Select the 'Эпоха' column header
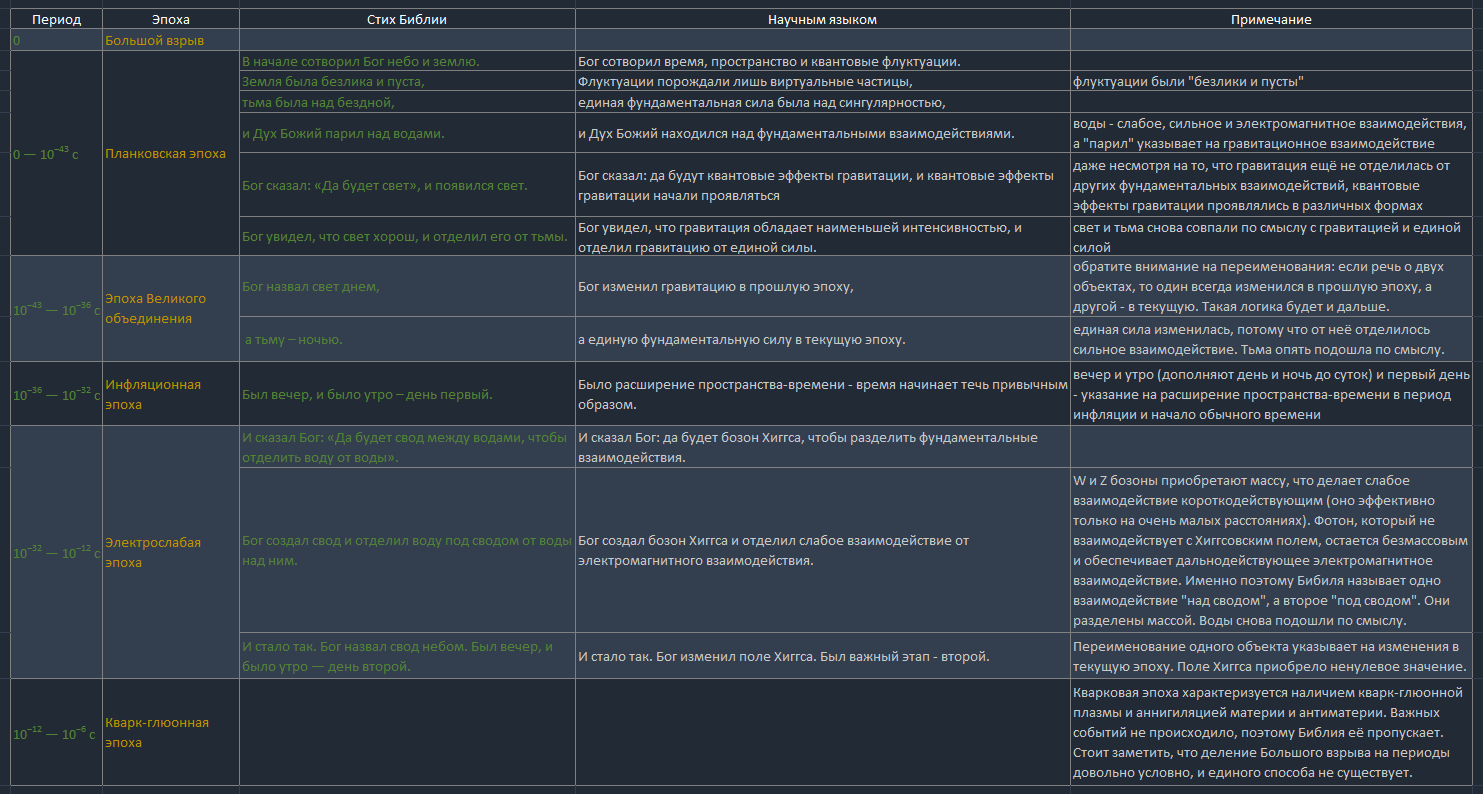 [x=171, y=19]
